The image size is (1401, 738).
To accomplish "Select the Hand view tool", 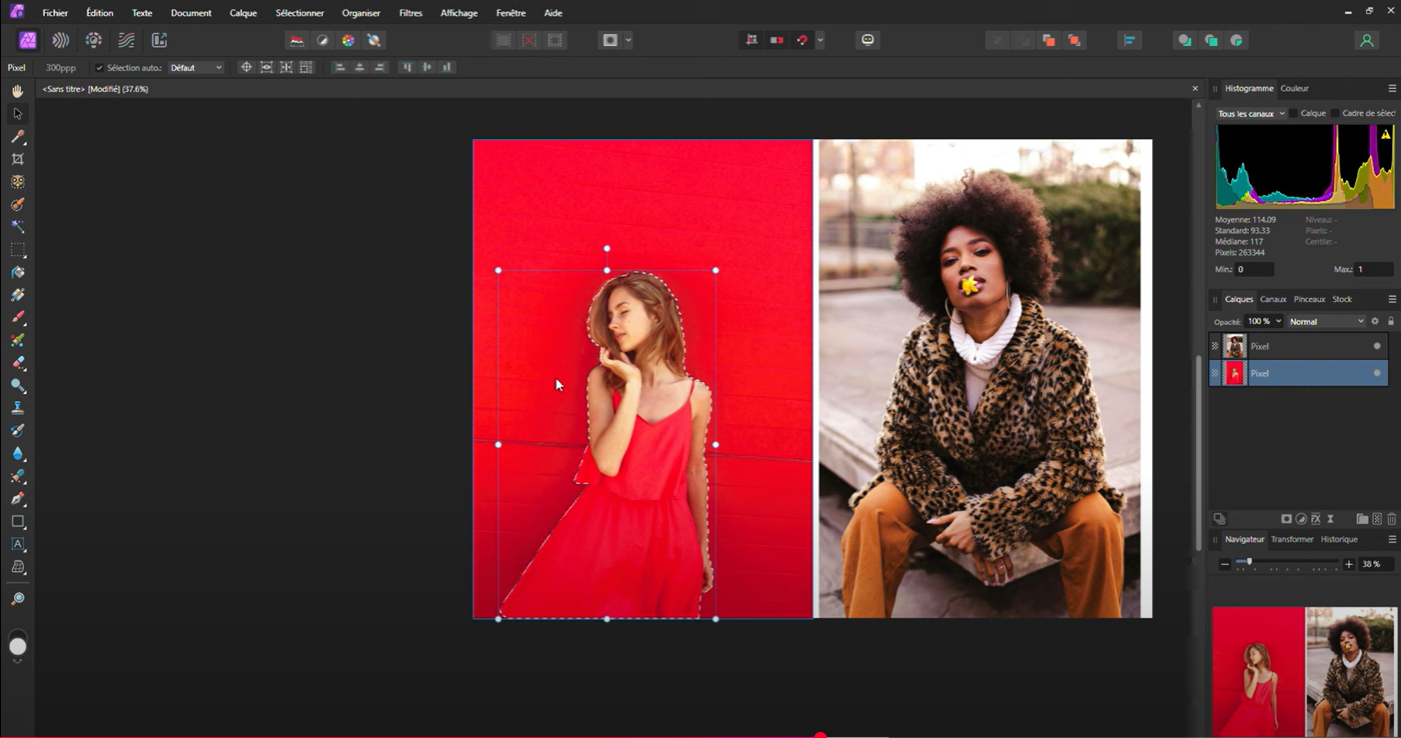I will pyautogui.click(x=18, y=91).
